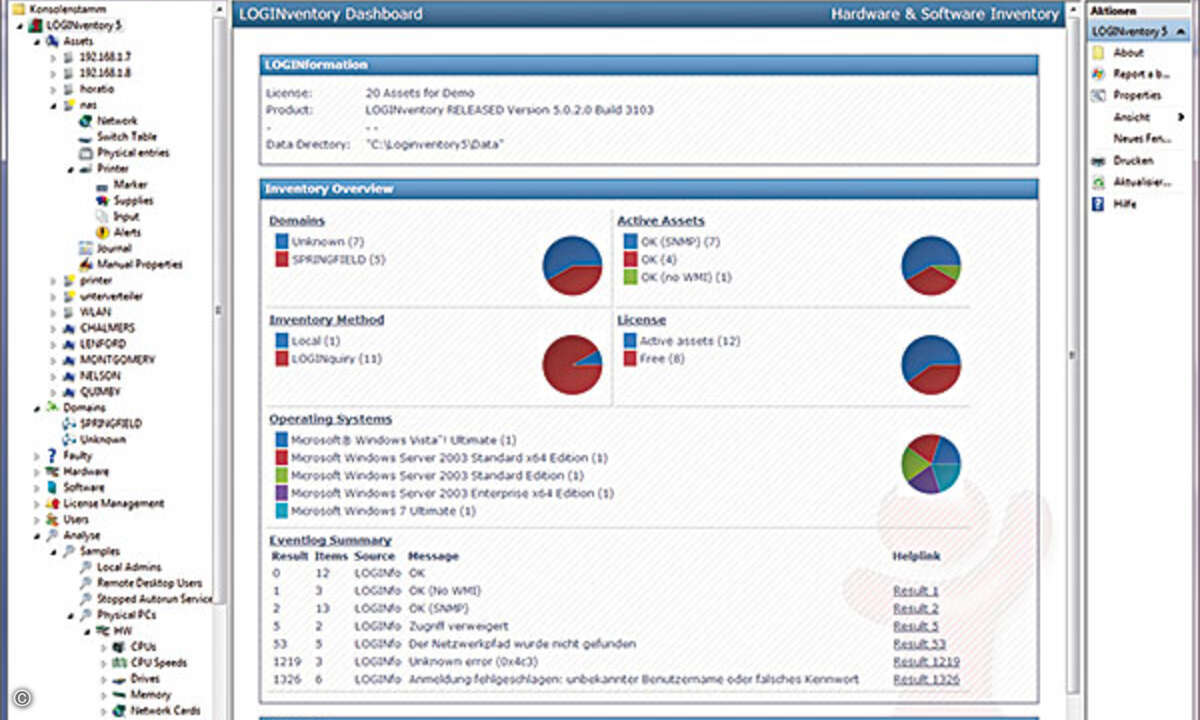Open the Eventlog Summary link
The image size is (1200, 720).
pos(330,541)
